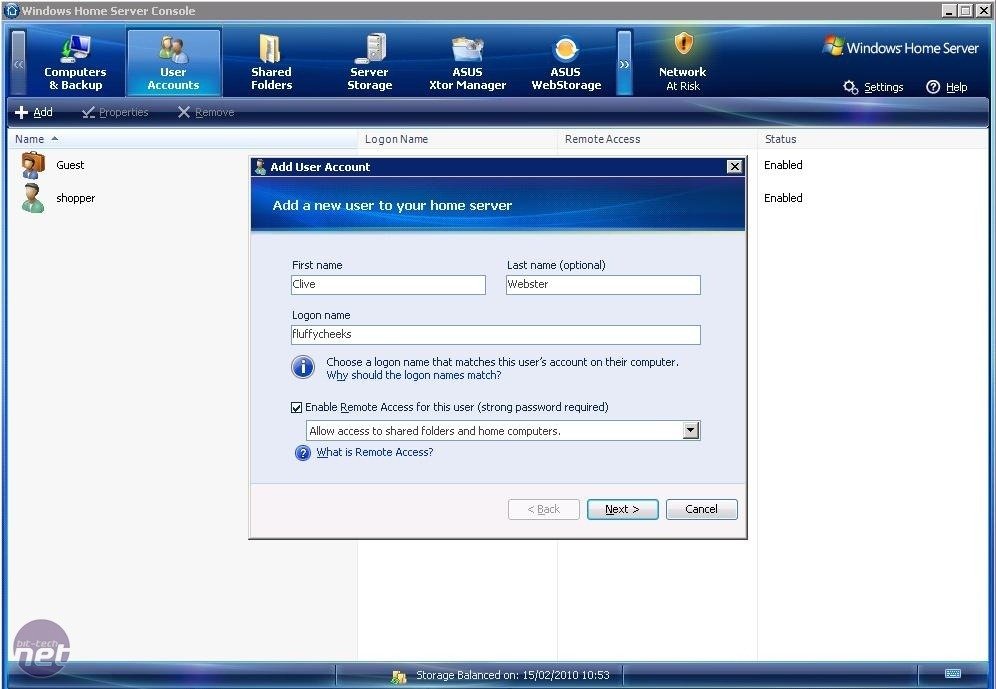Open Settings with the gear icon
The width and height of the screenshot is (996, 689).
[873, 87]
